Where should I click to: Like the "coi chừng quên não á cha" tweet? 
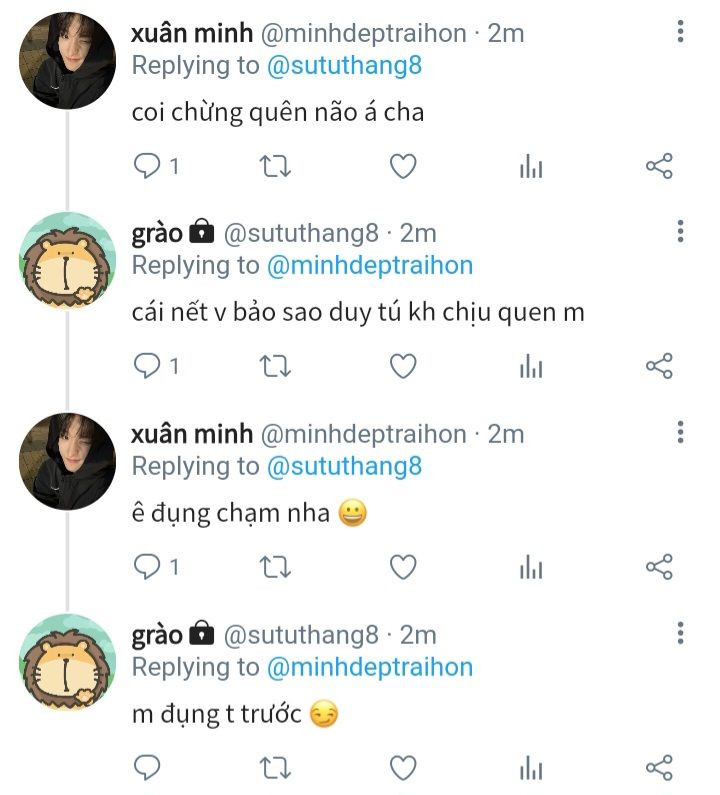(x=402, y=166)
